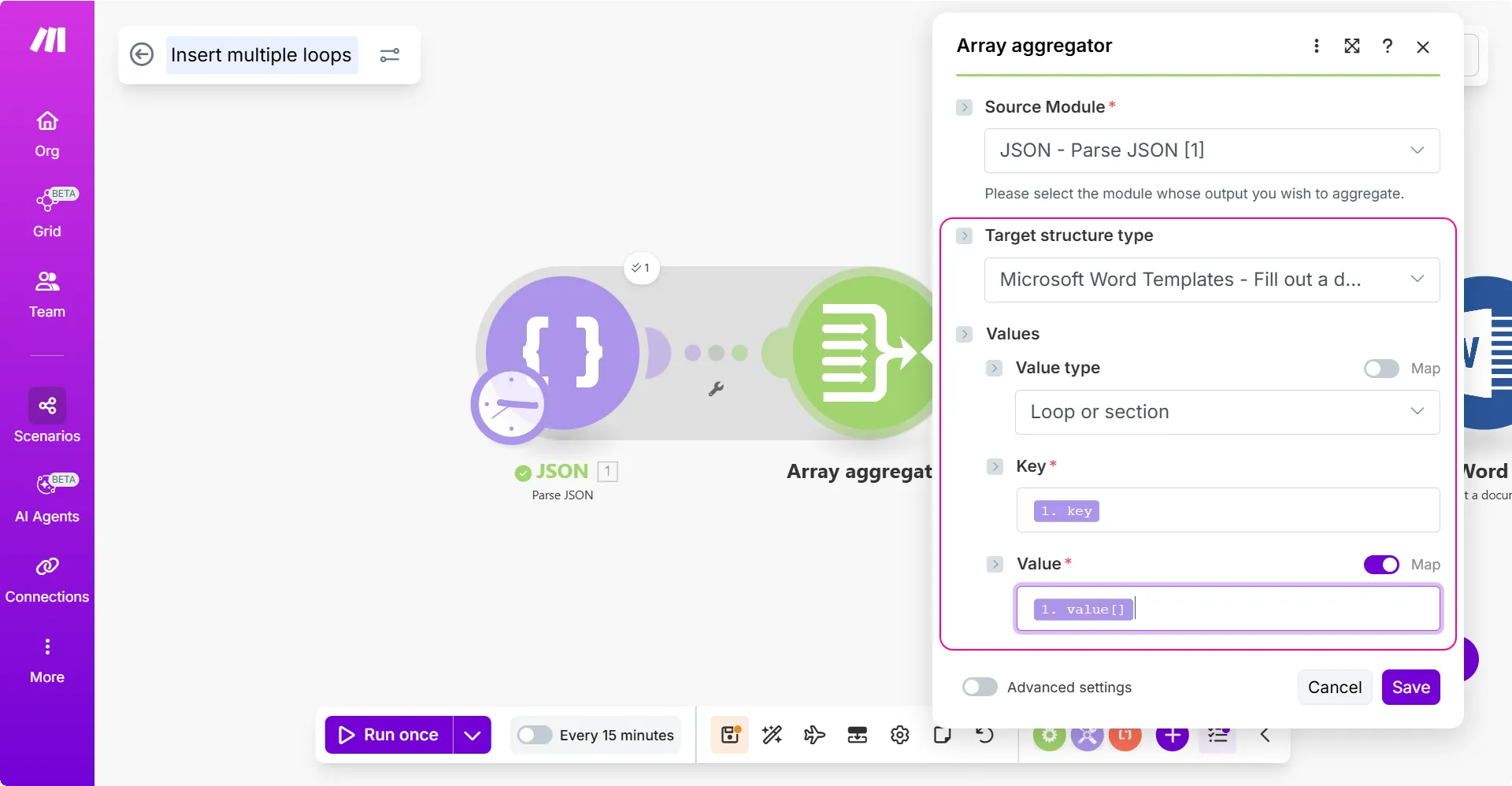The image size is (1512, 786).
Task: Select the '1. key' mapped pill
Action: point(1066,511)
